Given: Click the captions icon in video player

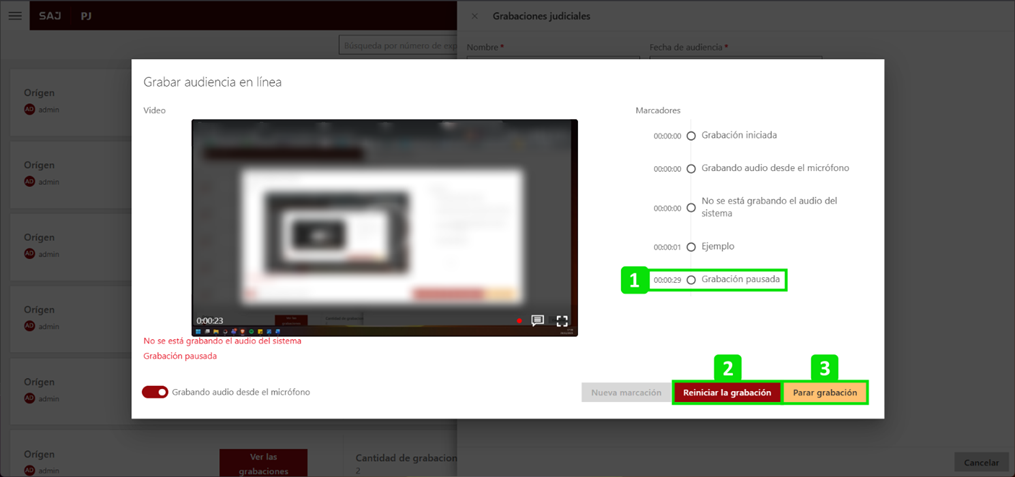Looking at the screenshot, I should pos(537,321).
